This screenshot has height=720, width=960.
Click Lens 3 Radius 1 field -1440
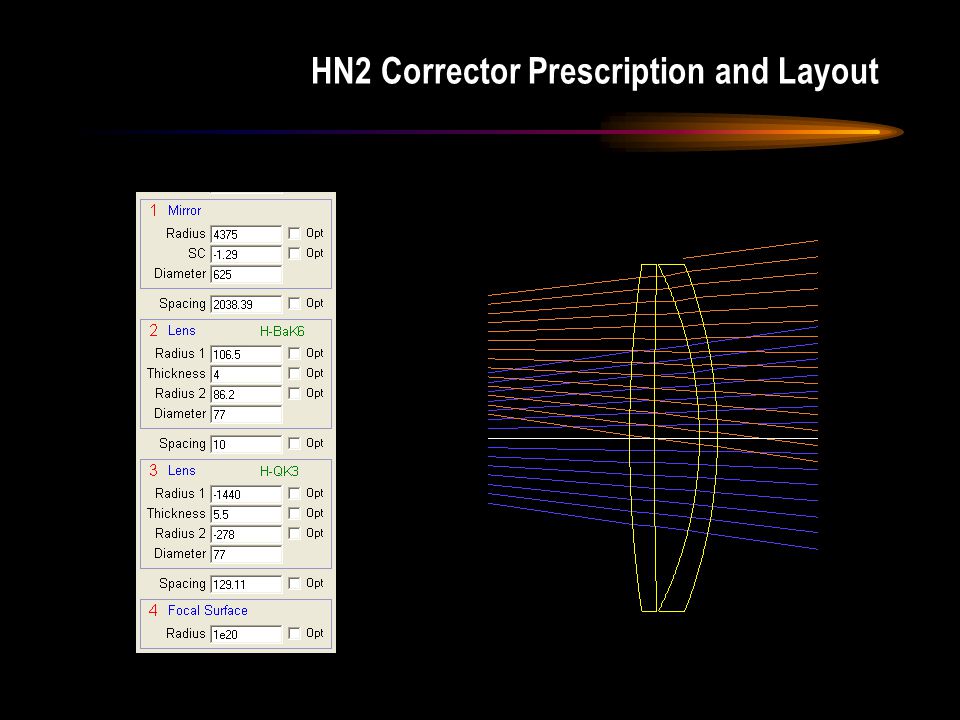click(x=246, y=494)
